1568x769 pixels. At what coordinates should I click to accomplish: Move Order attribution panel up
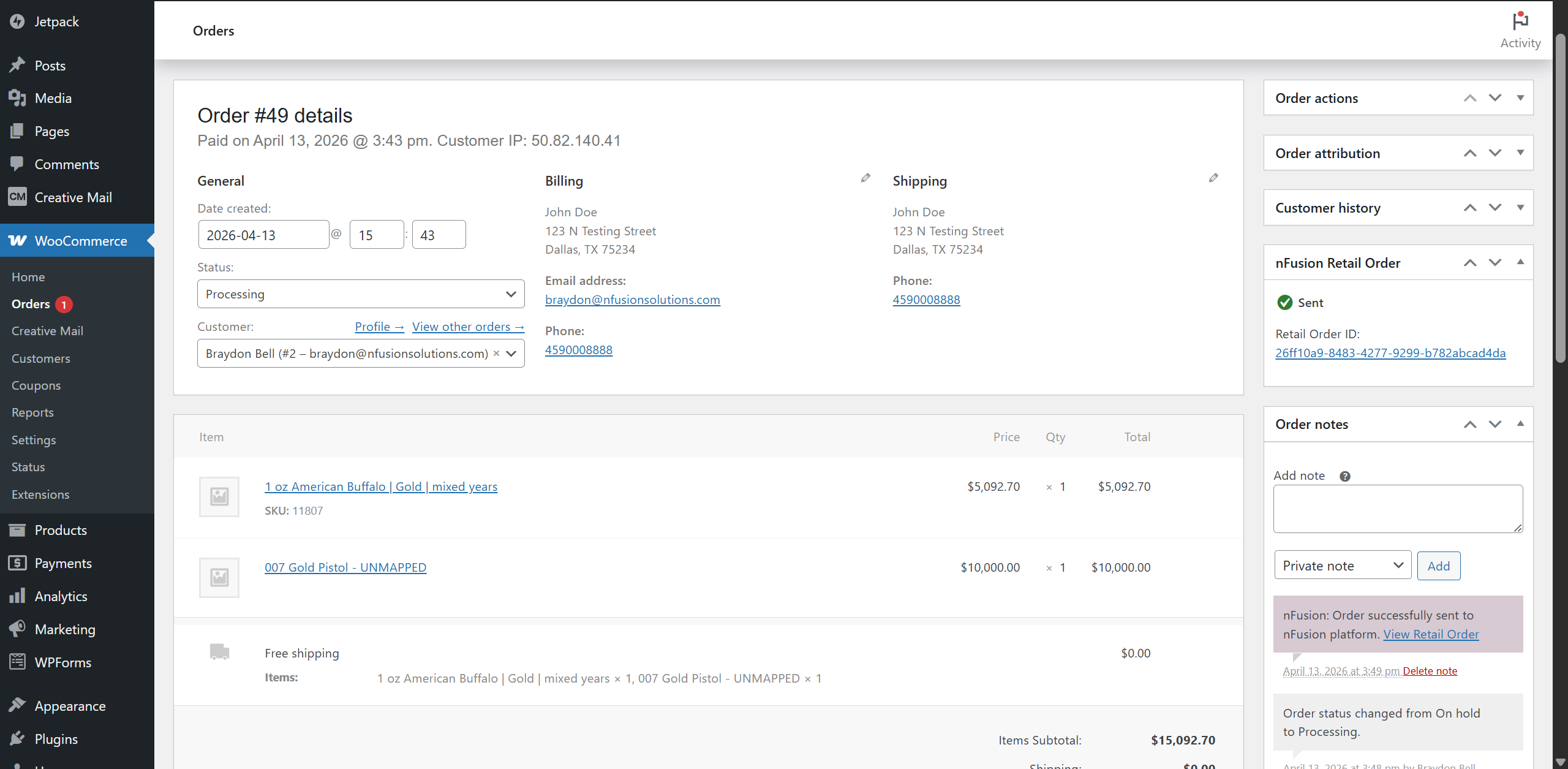1470,153
